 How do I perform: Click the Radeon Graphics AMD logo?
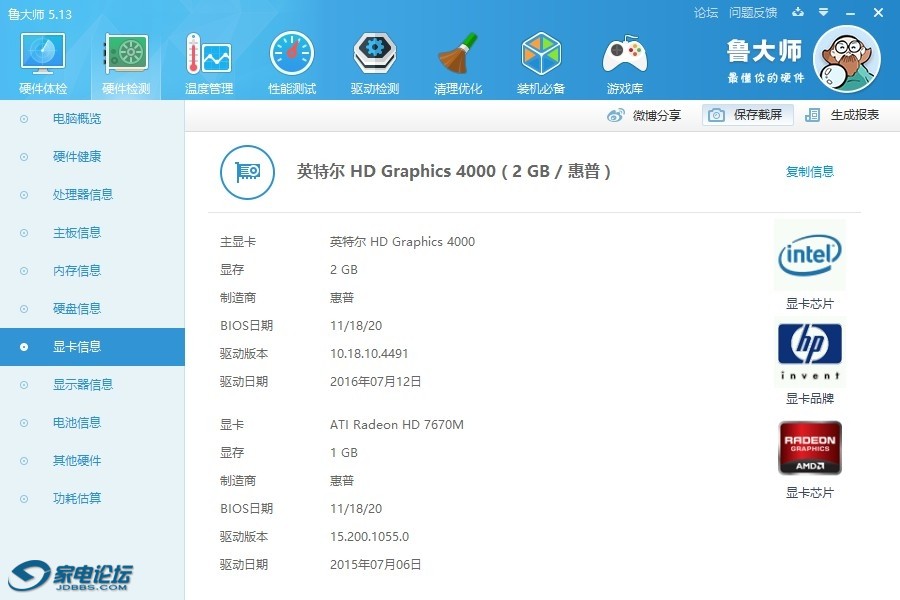click(810, 448)
